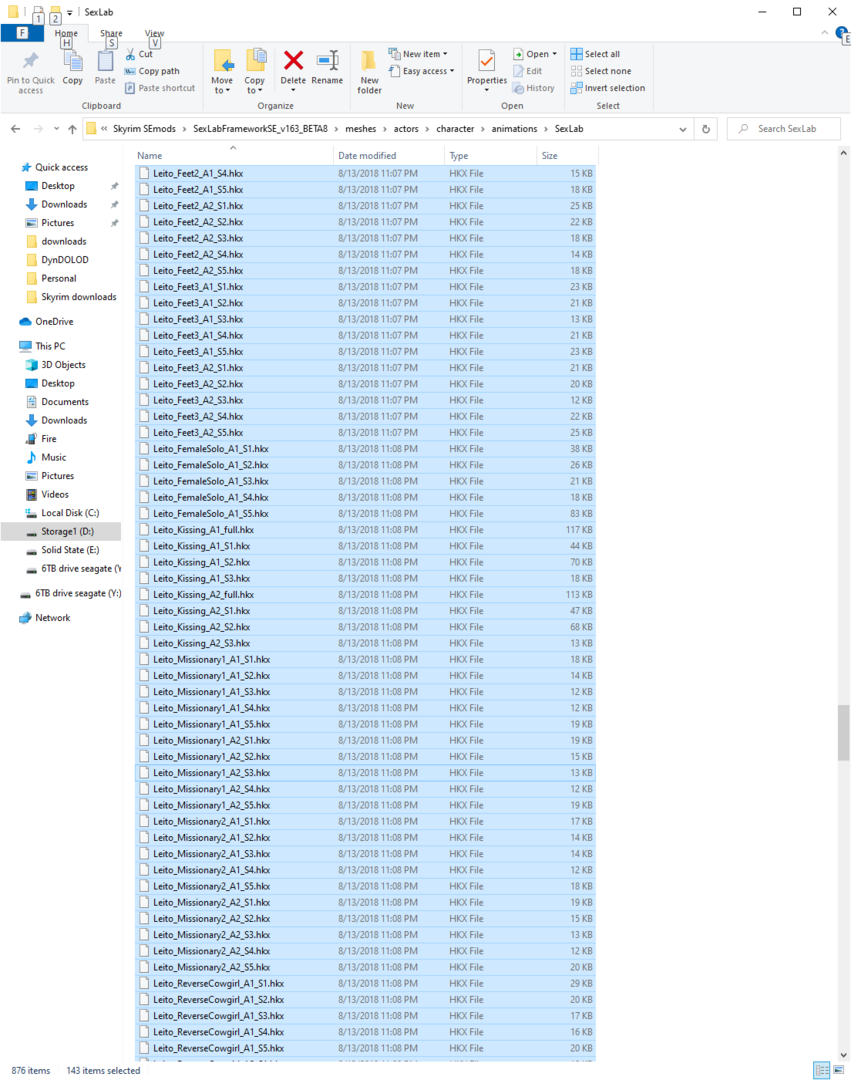Open the New item dropdown
The image size is (851, 1080).
(418, 54)
